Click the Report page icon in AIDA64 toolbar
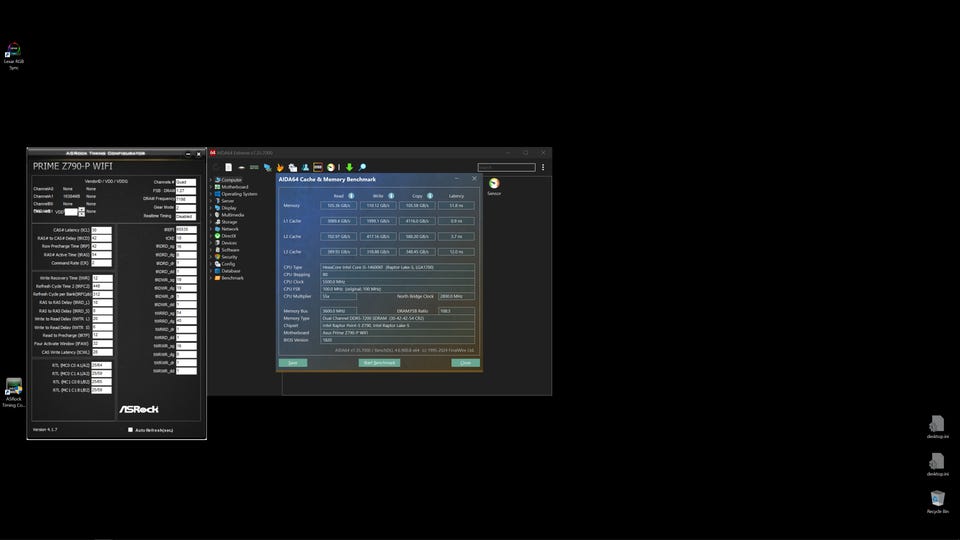Image resolution: width=960 pixels, height=540 pixels. click(228, 167)
